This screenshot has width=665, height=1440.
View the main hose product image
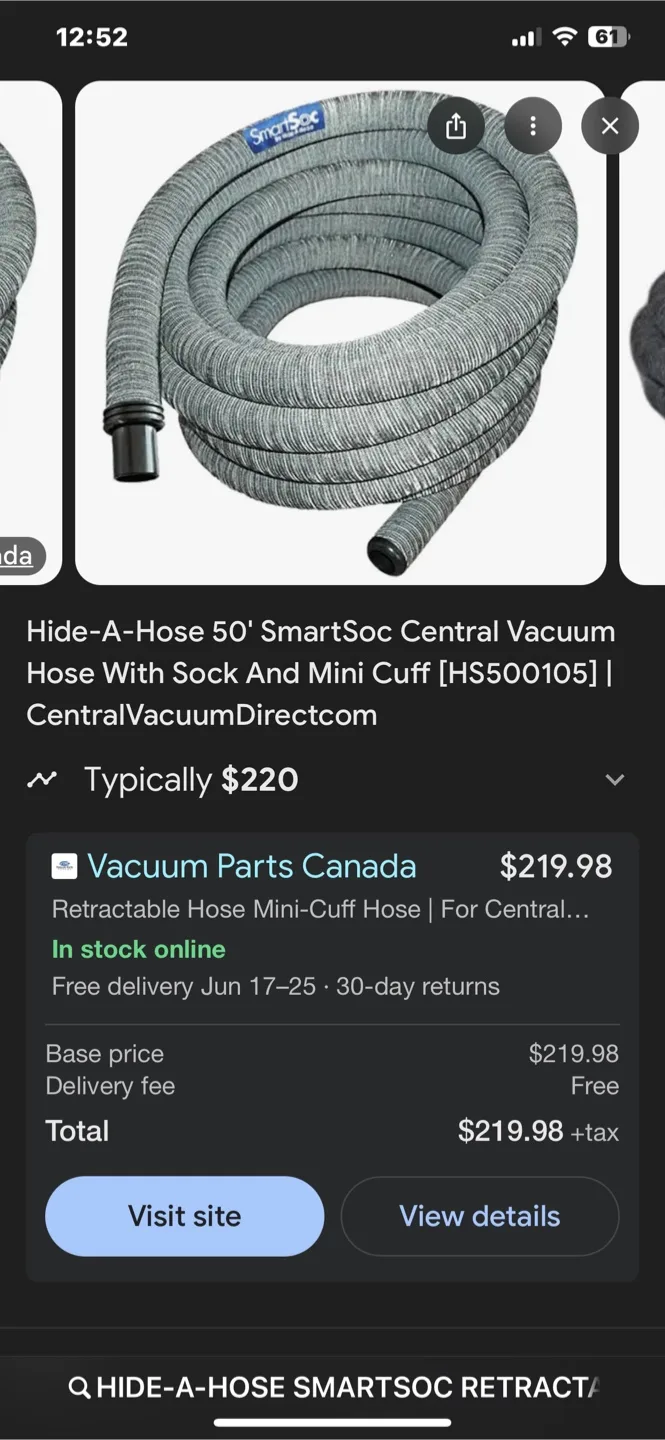340,333
